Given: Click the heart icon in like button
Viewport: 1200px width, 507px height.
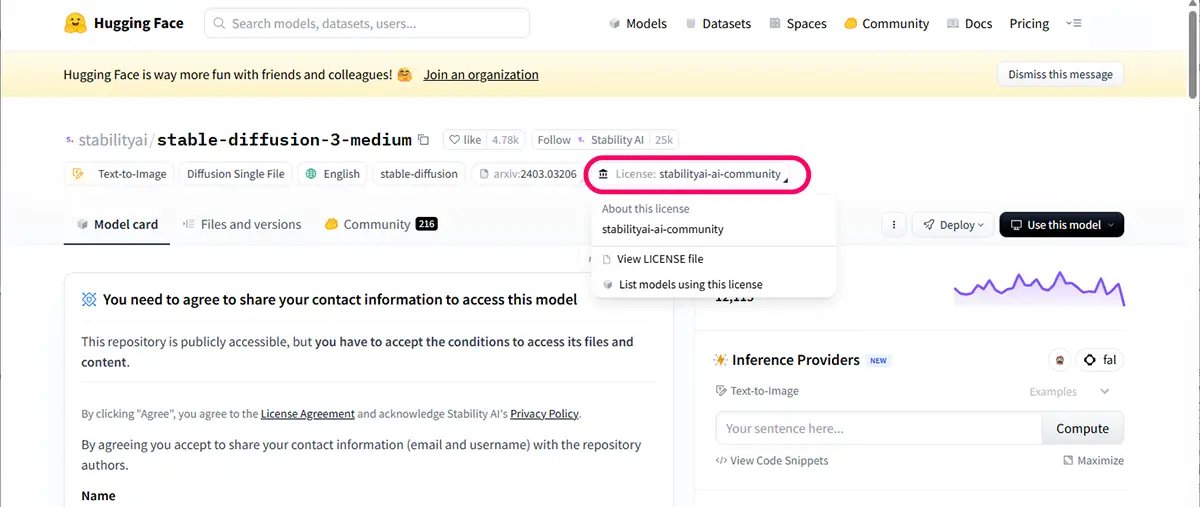Looking at the screenshot, I should pyautogui.click(x=455, y=140).
